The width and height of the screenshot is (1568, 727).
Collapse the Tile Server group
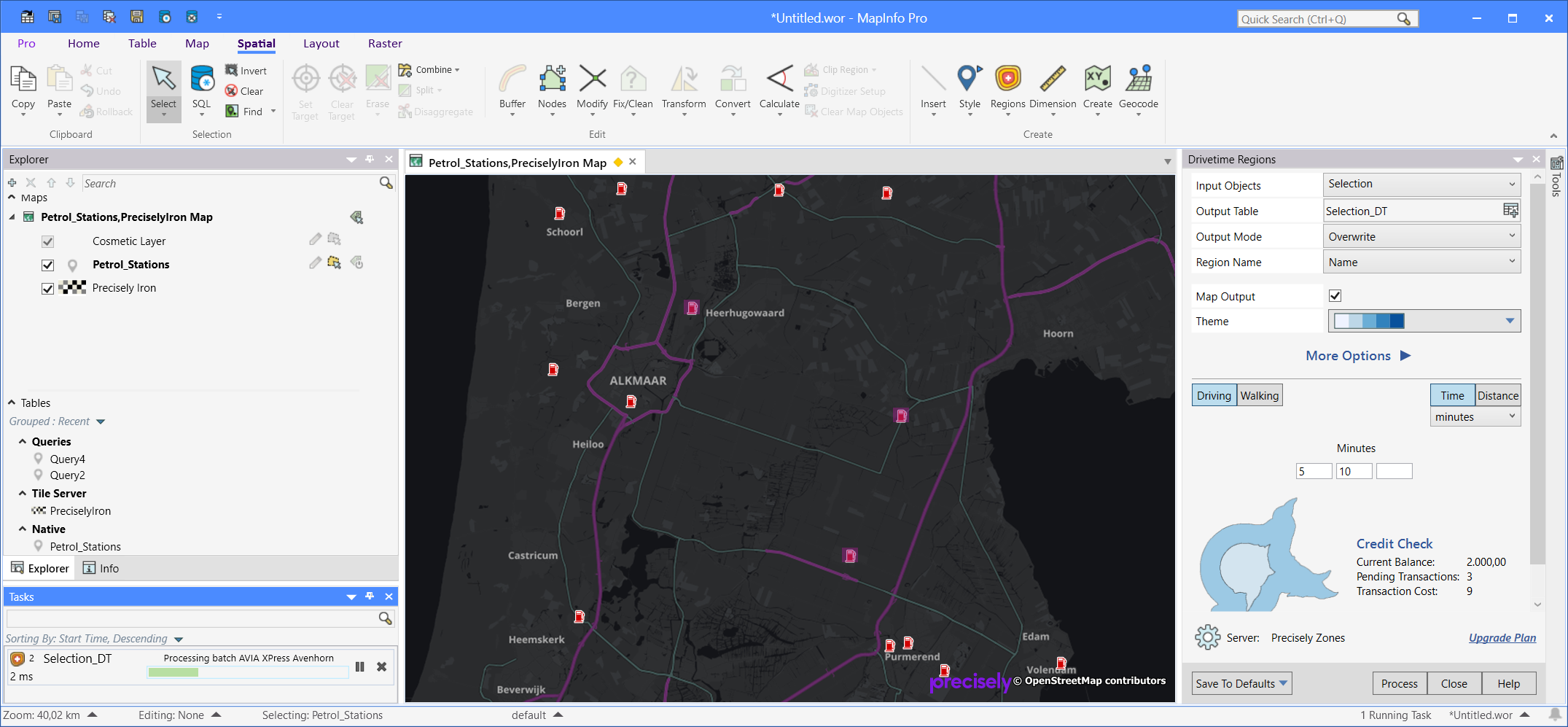point(23,494)
